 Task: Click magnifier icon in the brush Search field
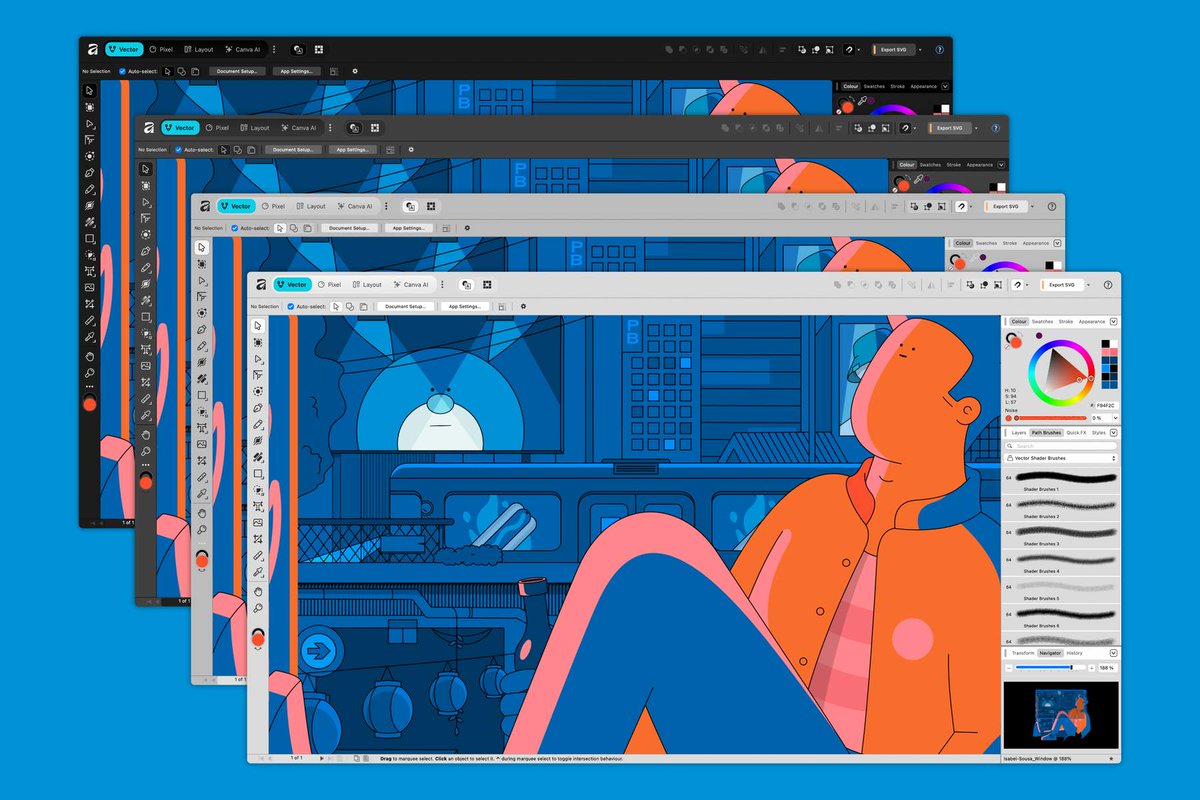(x=1009, y=446)
